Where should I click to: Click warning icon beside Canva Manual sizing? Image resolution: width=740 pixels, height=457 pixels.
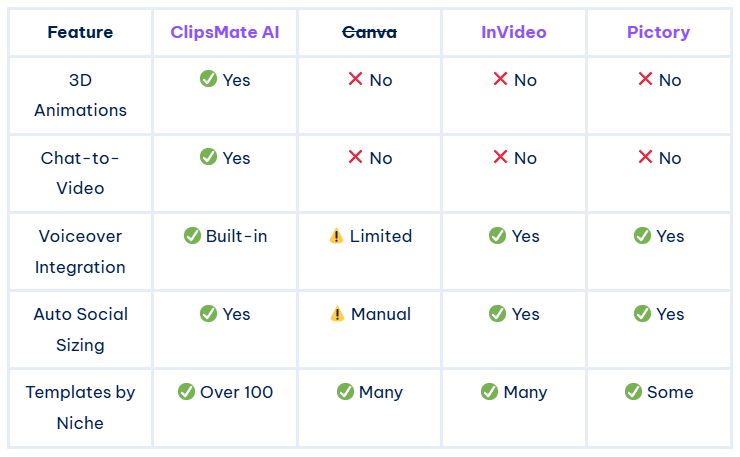tap(337, 314)
